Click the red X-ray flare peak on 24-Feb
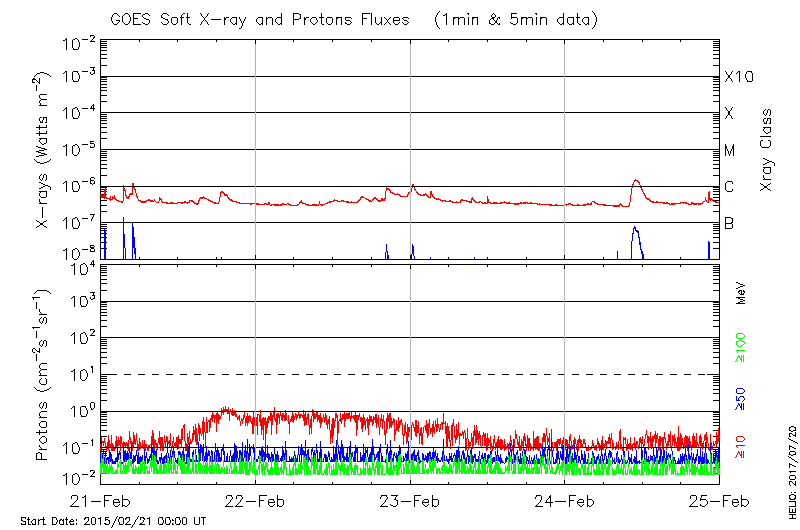This screenshot has height=530, width=800. [636, 181]
